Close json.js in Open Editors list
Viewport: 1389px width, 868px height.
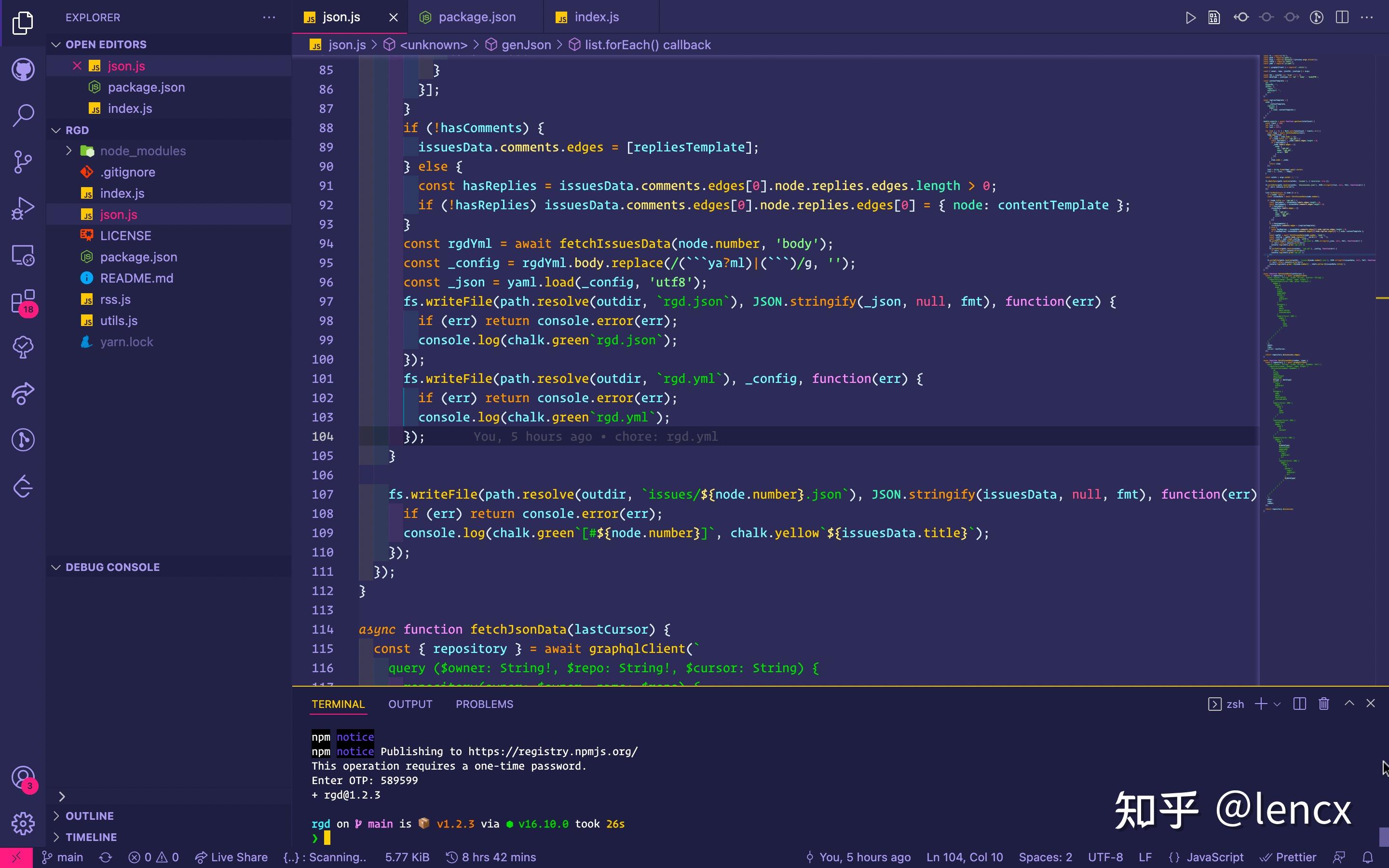pyautogui.click(x=77, y=66)
